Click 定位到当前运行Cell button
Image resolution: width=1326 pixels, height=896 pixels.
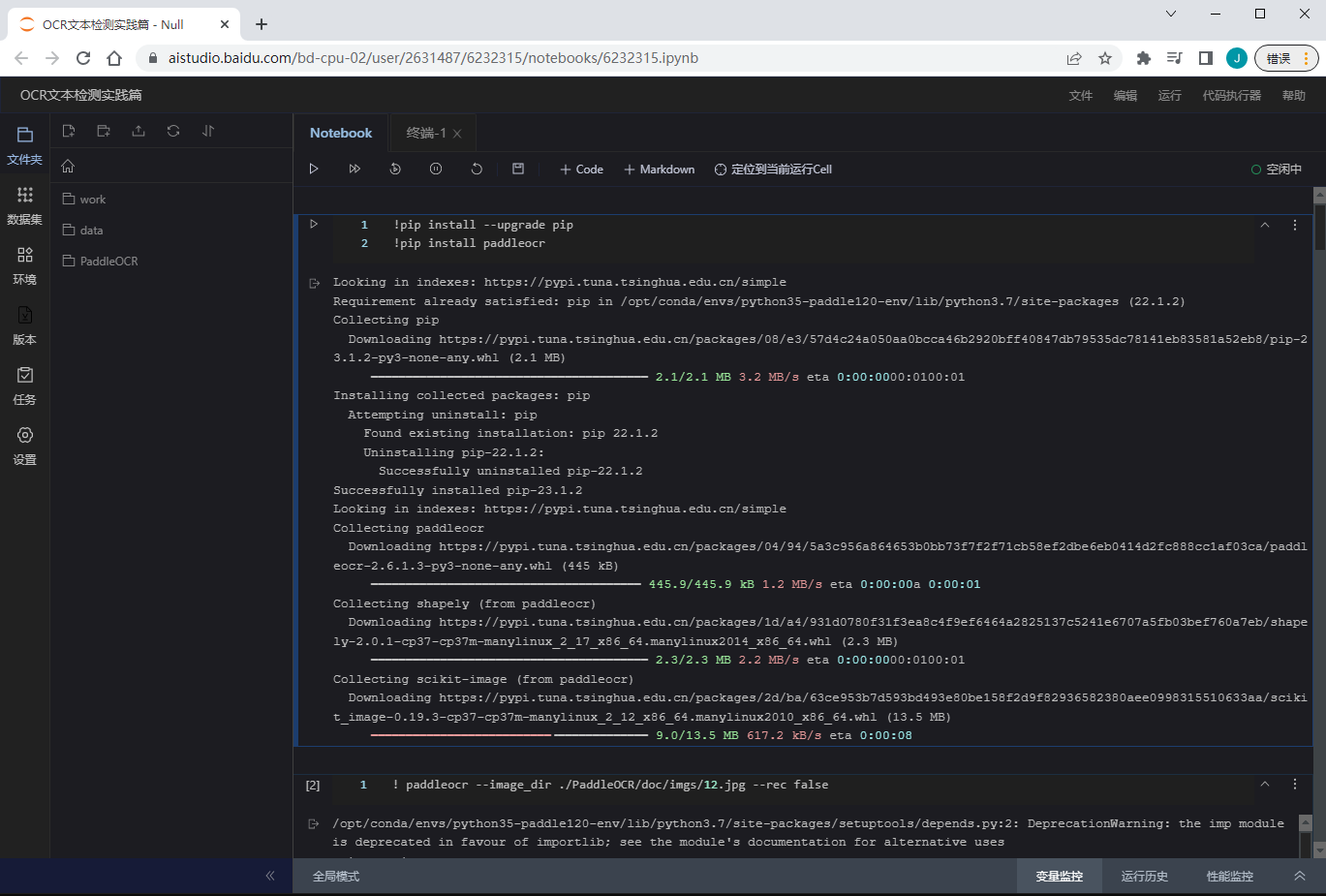tap(773, 170)
